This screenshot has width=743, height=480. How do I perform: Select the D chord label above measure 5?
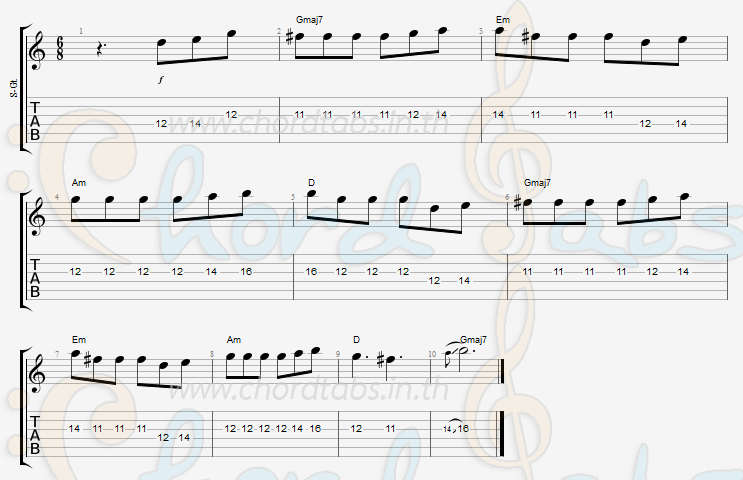[x=311, y=183]
